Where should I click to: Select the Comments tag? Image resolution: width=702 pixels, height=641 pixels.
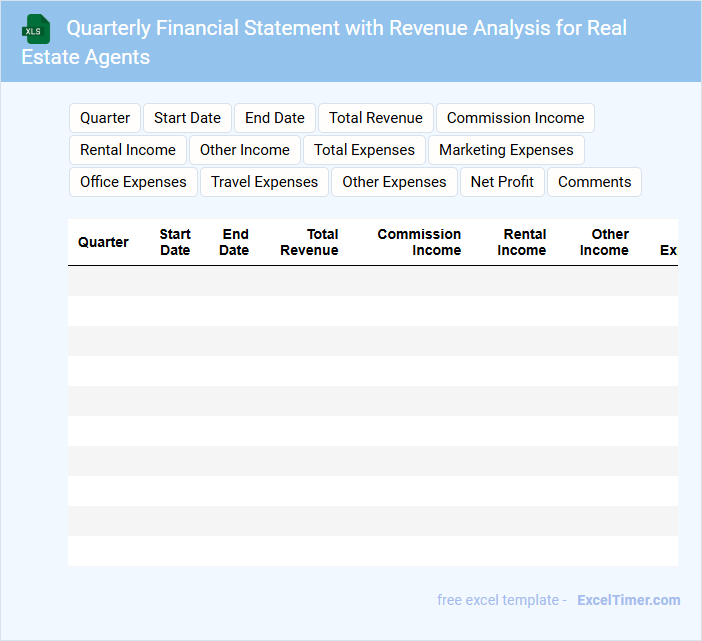click(x=594, y=182)
